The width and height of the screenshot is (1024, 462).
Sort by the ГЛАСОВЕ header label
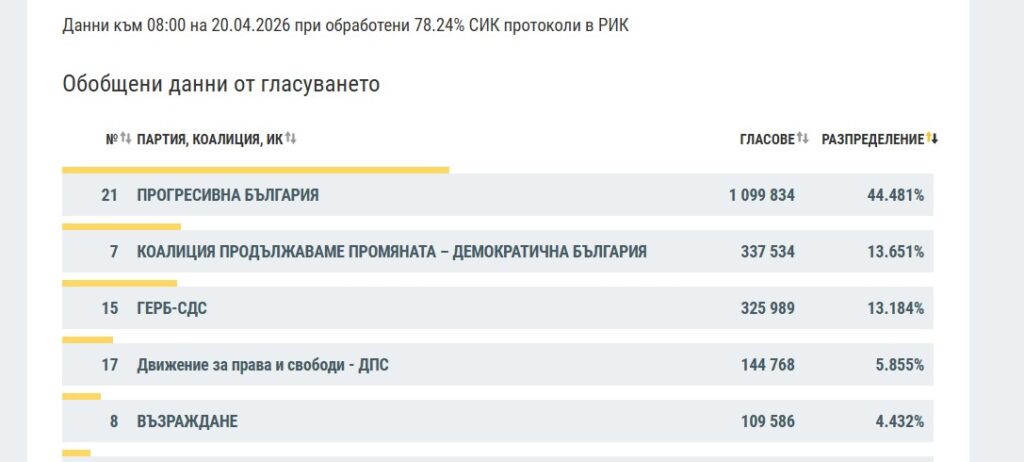(x=767, y=140)
